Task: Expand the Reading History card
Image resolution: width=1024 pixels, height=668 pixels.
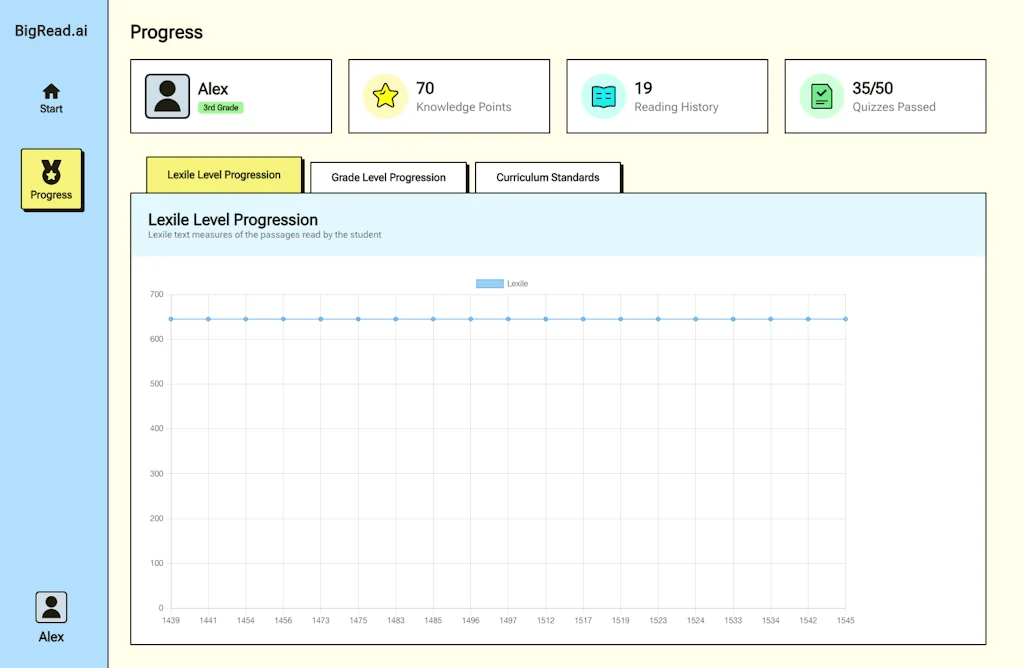Action: [666, 95]
